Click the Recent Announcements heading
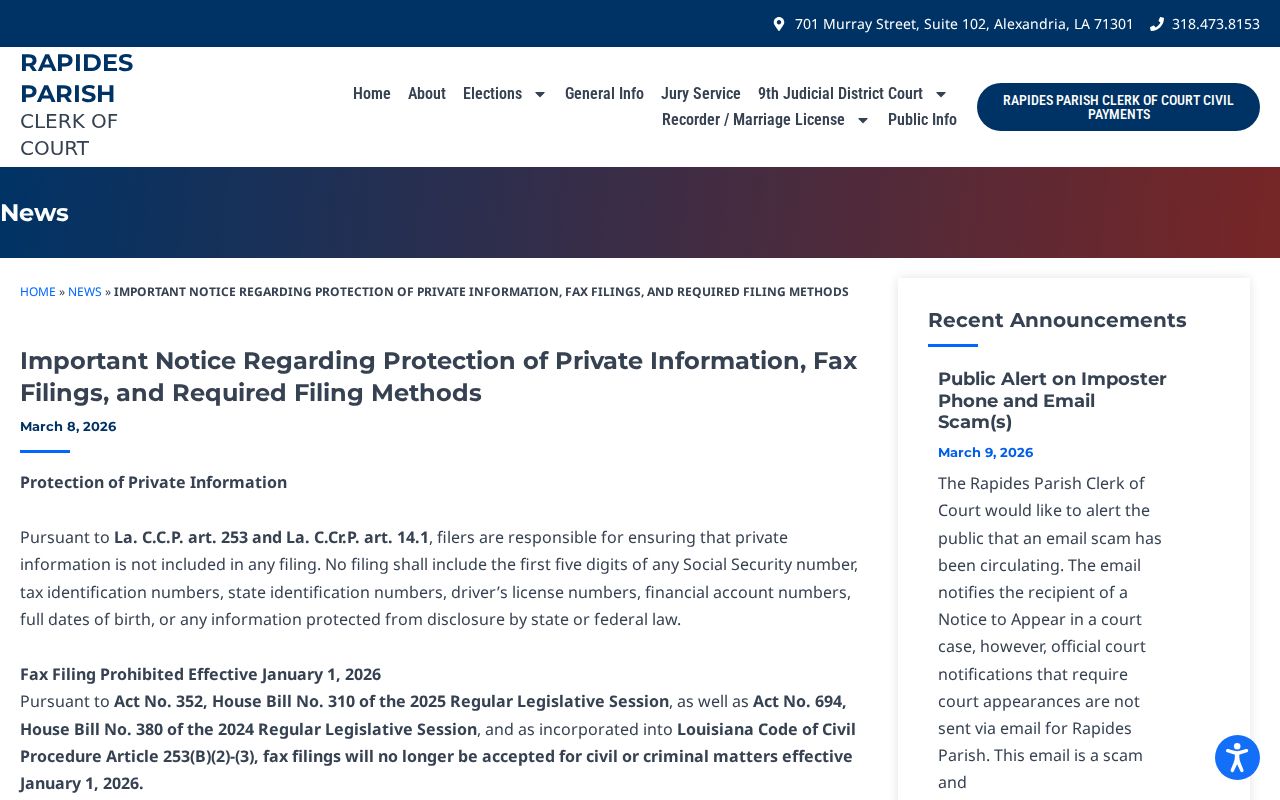 [1057, 320]
